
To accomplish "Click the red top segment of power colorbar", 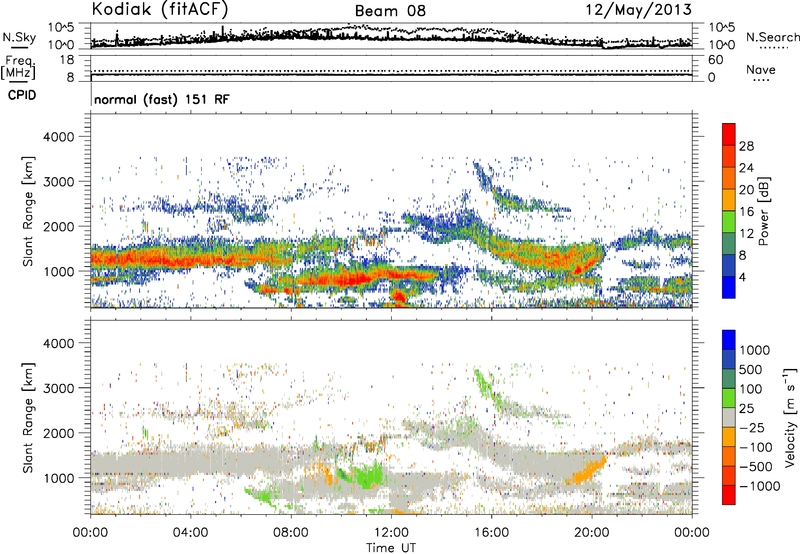I will [x=729, y=134].
